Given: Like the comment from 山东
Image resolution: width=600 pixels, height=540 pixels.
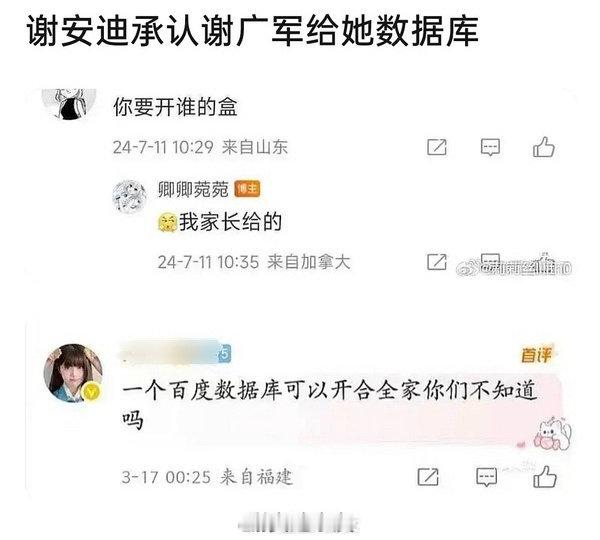Looking at the screenshot, I should (x=544, y=147).
